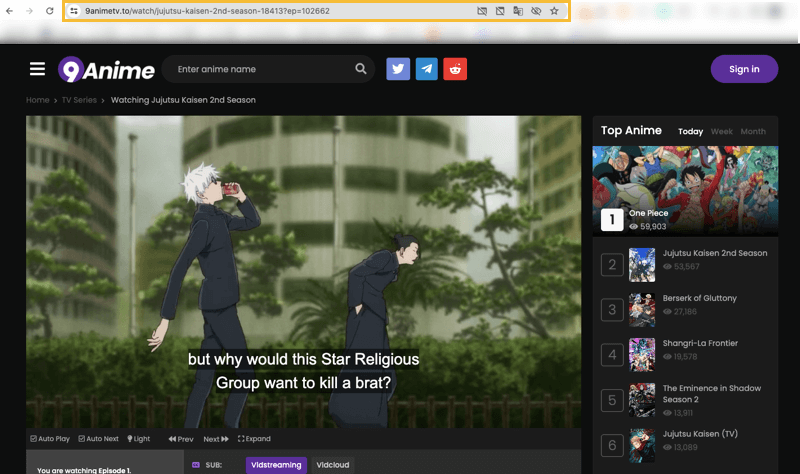Click the Shangri-La Frontier thumbnail image

click(x=642, y=355)
